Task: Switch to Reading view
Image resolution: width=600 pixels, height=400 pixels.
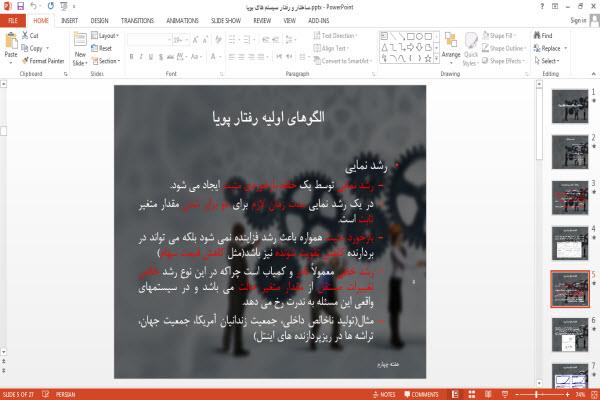Action: (x=488, y=395)
